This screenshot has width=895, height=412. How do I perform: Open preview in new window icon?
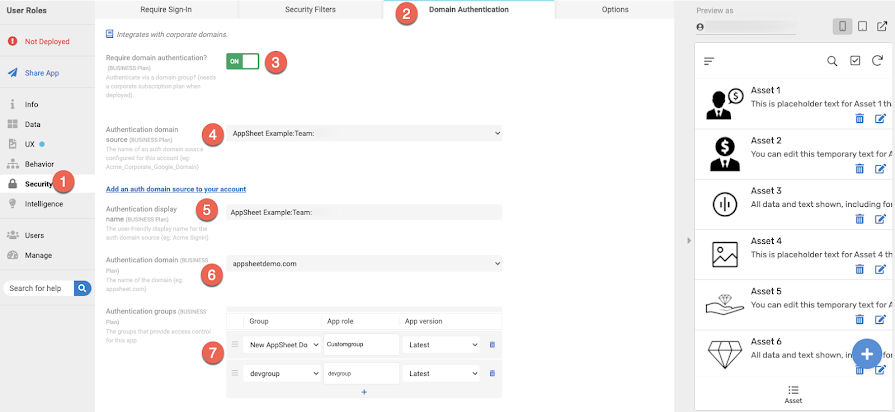click(x=882, y=26)
